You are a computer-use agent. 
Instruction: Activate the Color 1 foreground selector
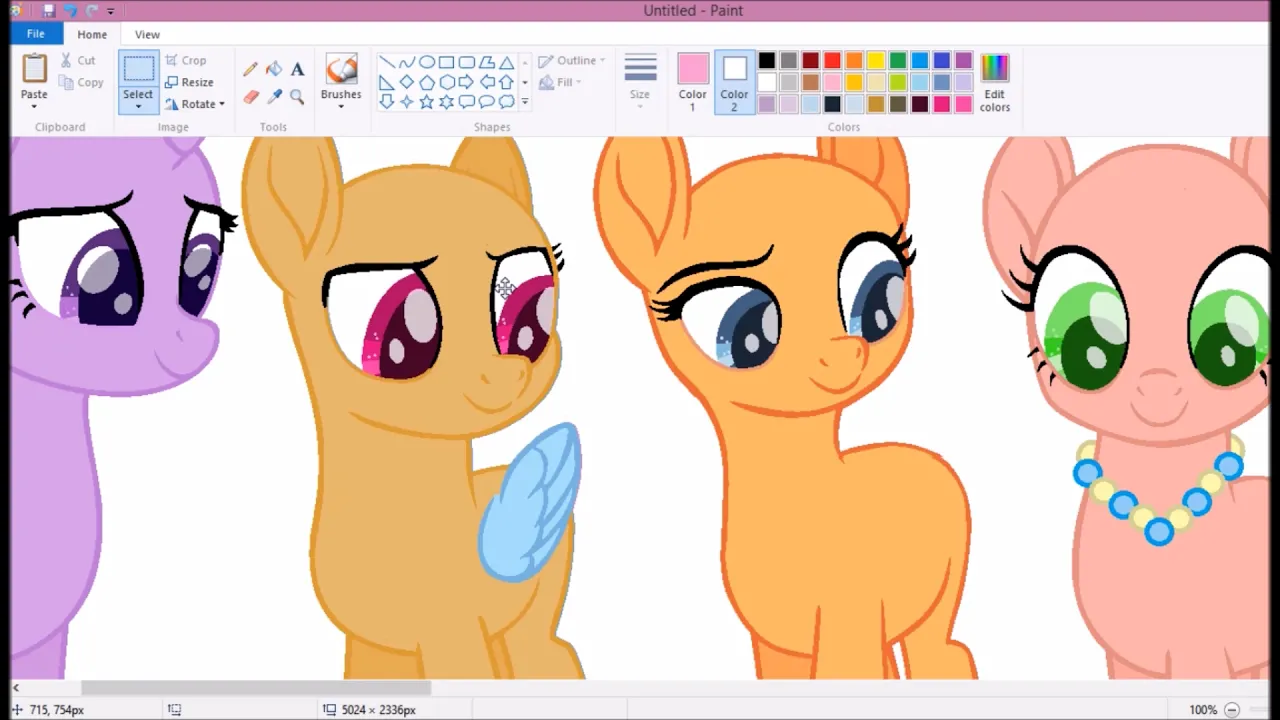[x=692, y=83]
